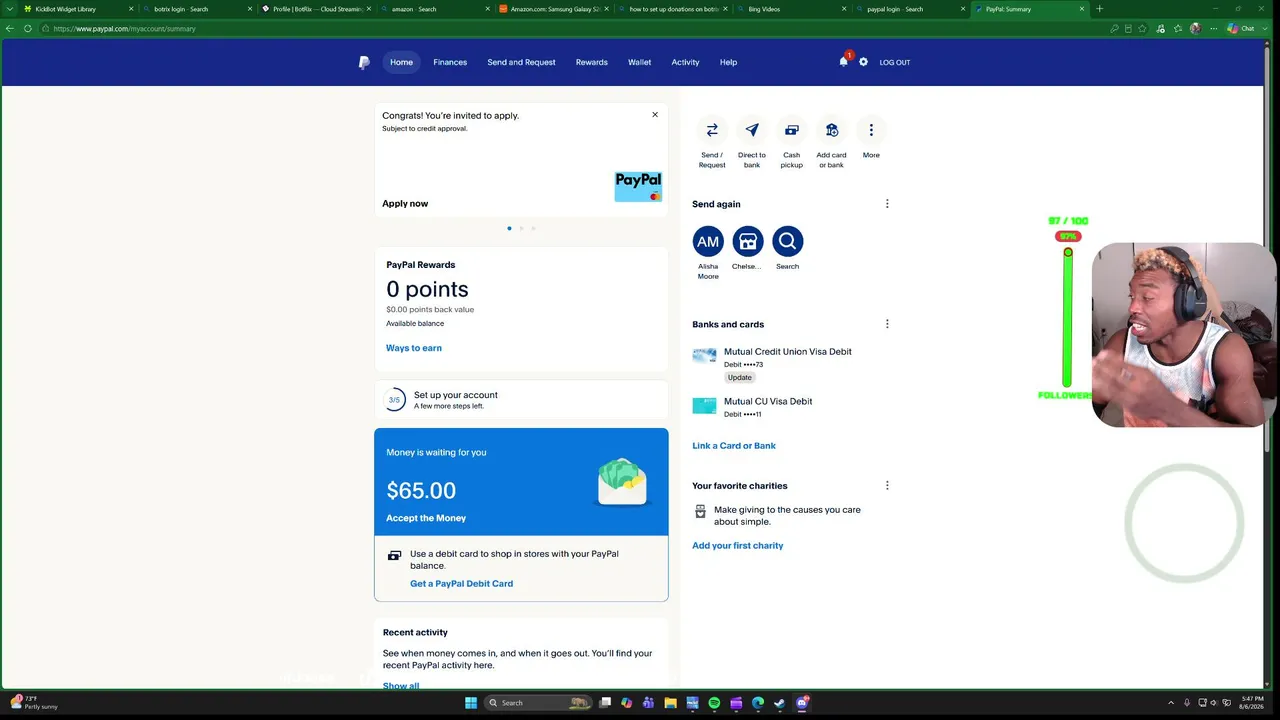Open File Explorer from the taskbar
The image size is (1280, 720).
tap(670, 703)
